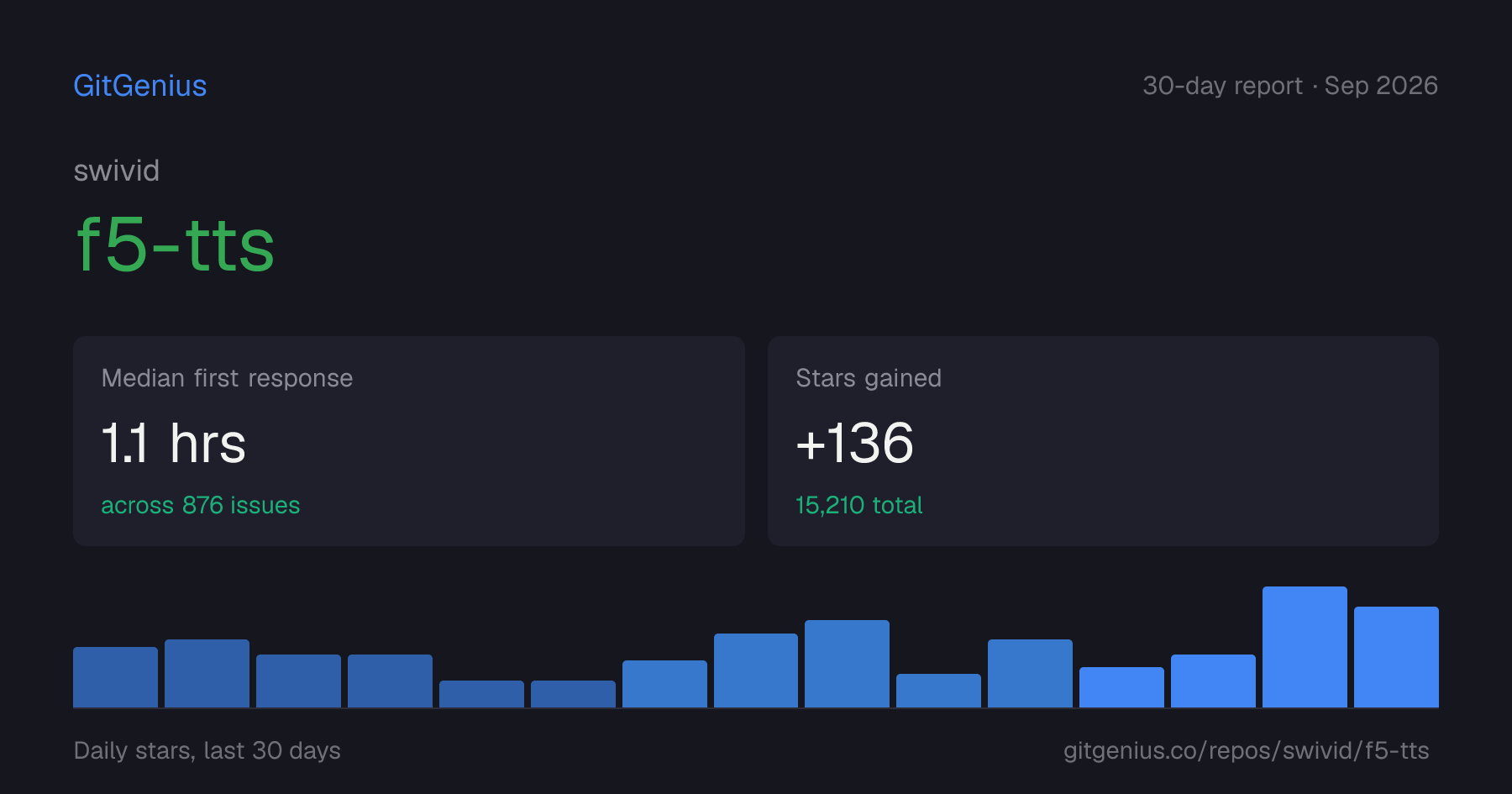This screenshot has width=1512, height=794.
Task: Open the gitgenius.co/repos/swivid/f5-tts URL
Action: (x=1247, y=750)
